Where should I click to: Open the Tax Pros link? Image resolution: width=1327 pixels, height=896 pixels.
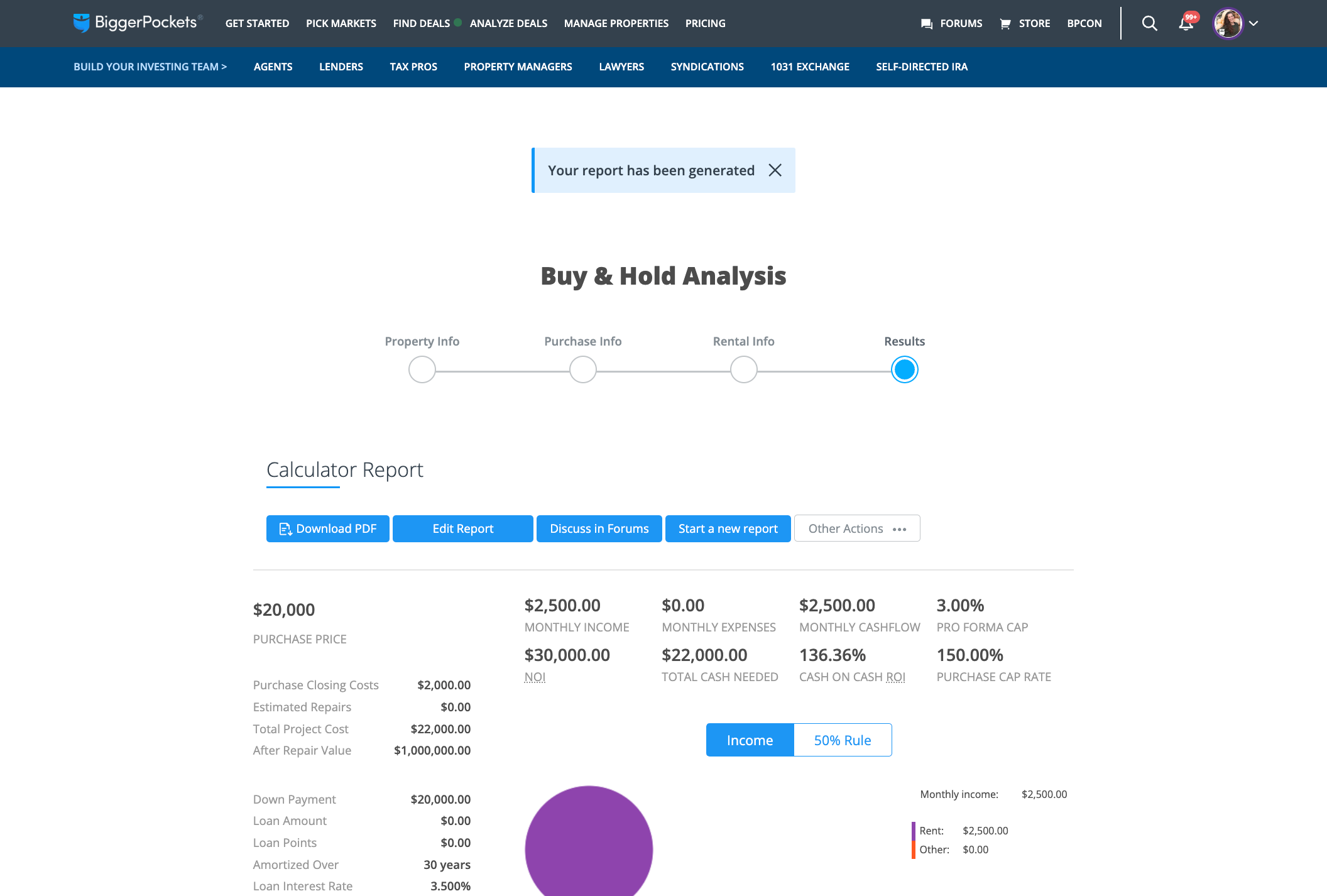pyautogui.click(x=413, y=67)
